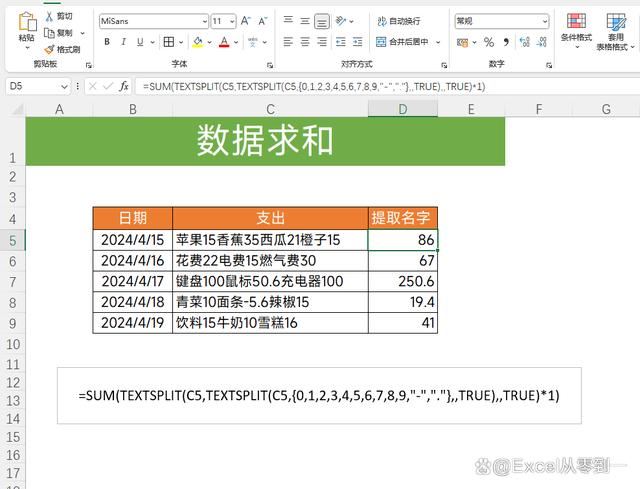
Task: Click the 提取名字 header cell
Action: pyautogui.click(x=403, y=218)
